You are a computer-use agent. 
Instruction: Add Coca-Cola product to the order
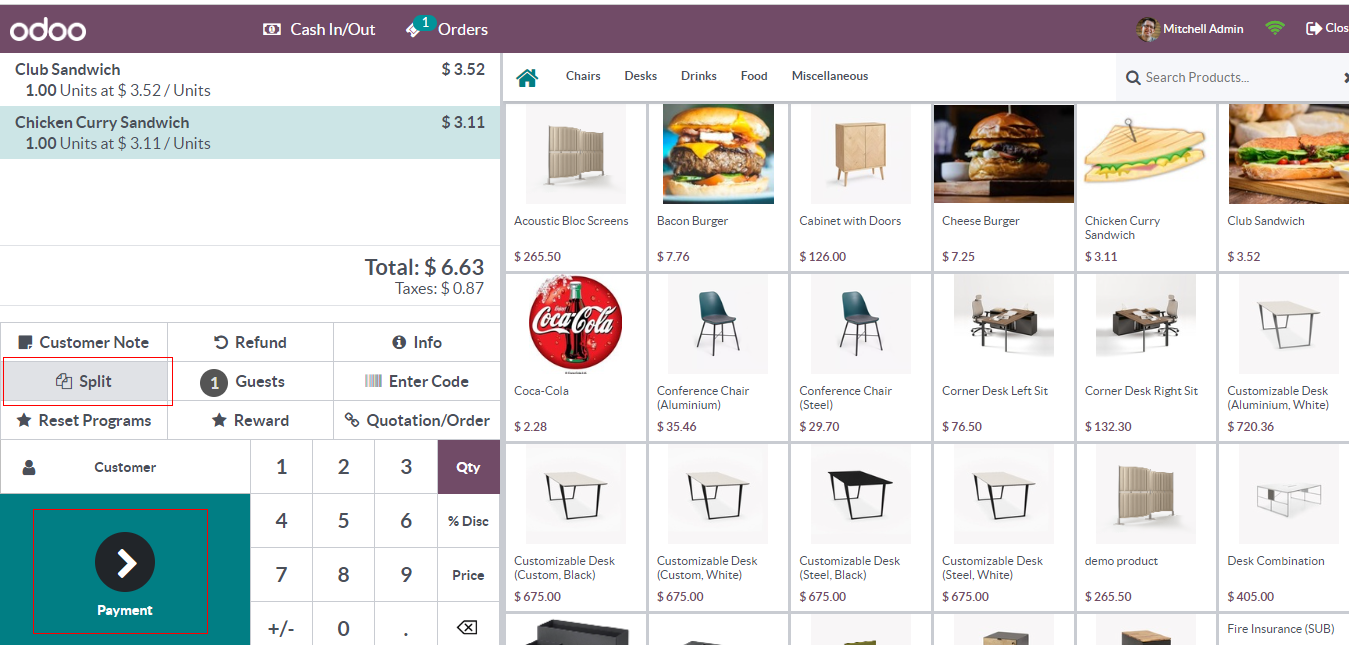pos(575,355)
